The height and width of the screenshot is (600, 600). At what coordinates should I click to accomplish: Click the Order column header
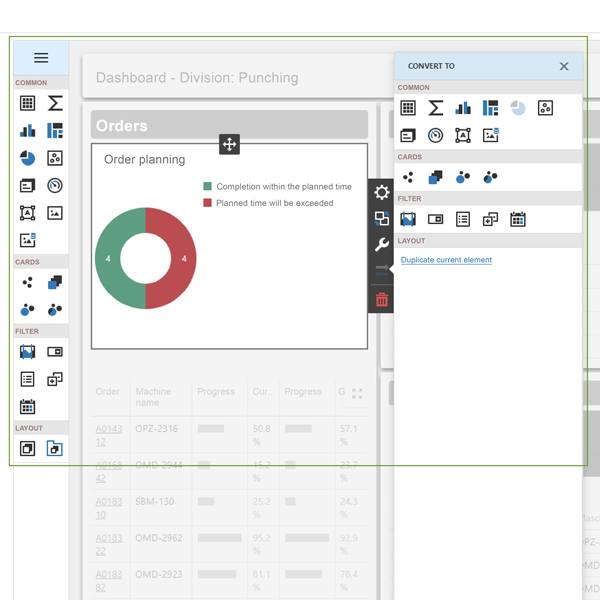coord(108,391)
